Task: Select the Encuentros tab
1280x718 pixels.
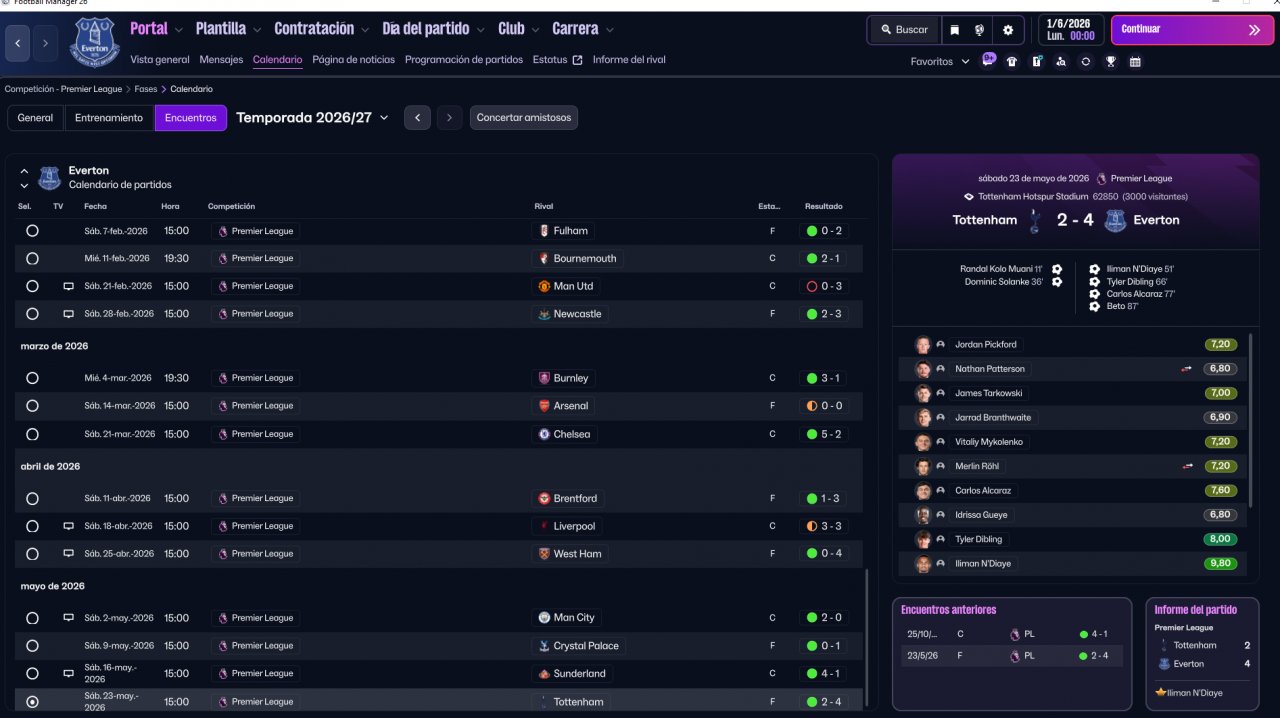Action: coord(191,118)
